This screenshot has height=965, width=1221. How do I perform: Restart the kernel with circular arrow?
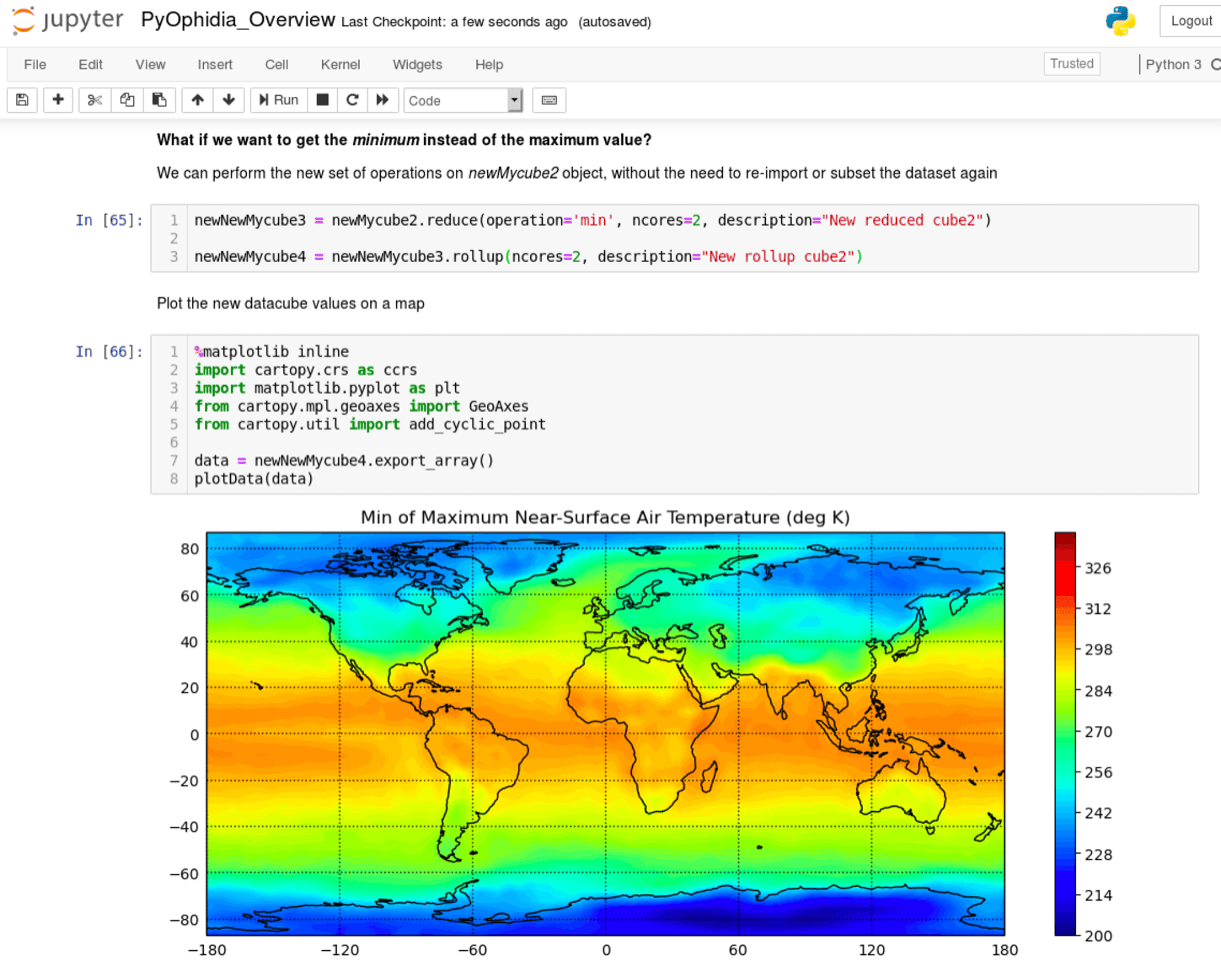coord(351,100)
